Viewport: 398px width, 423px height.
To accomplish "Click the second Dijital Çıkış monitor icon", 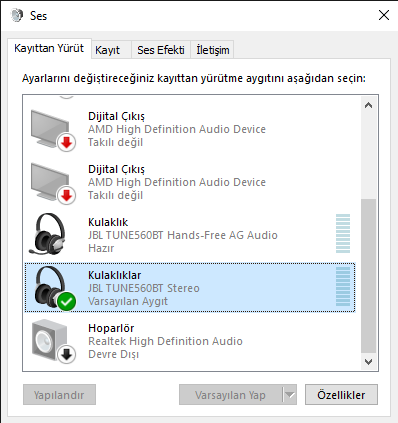I will pos(53,183).
